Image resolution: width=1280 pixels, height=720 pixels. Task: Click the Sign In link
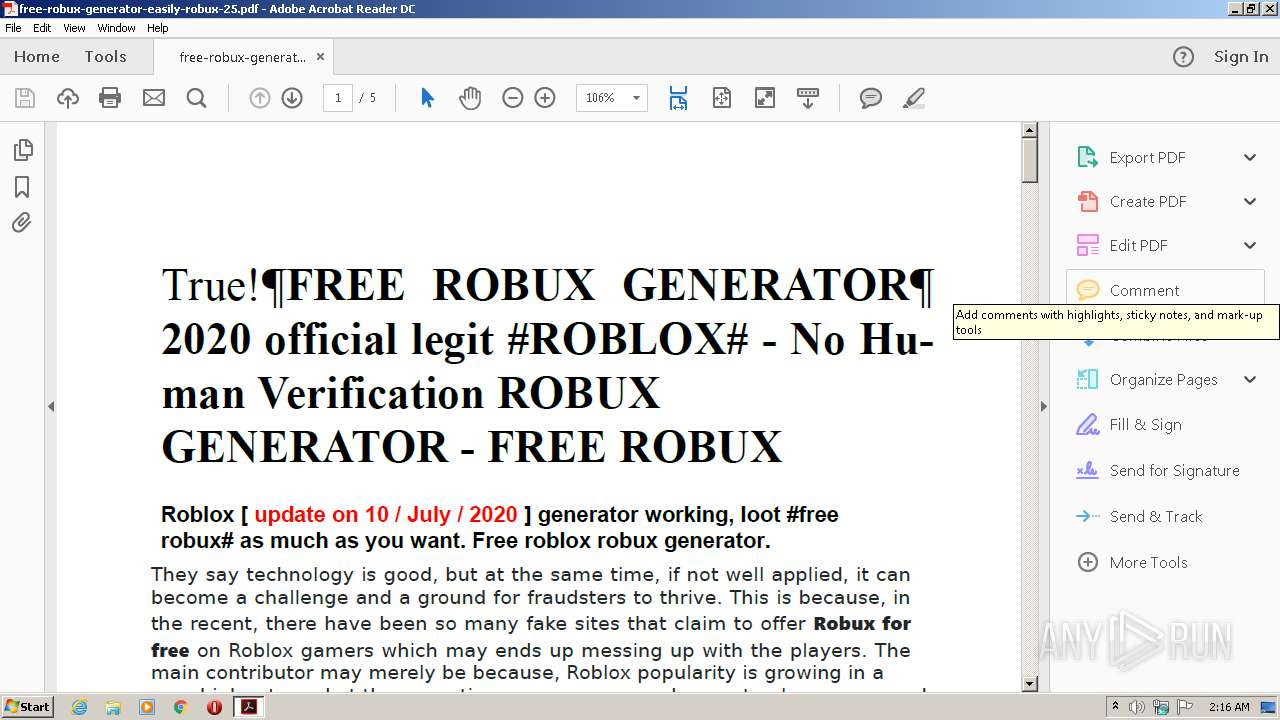point(1241,57)
